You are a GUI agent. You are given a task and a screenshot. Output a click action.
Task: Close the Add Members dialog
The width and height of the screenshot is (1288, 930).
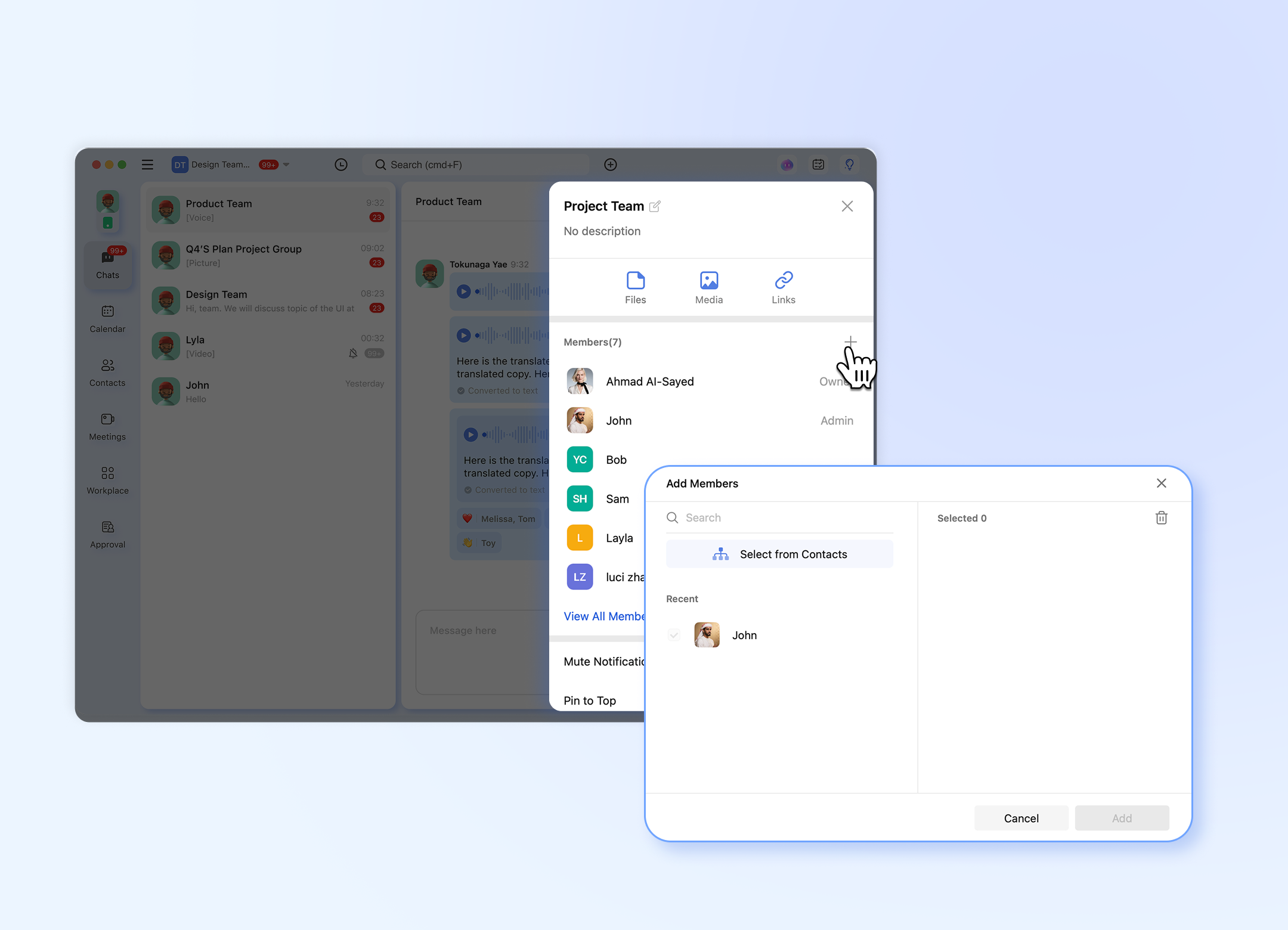pyautogui.click(x=1161, y=483)
